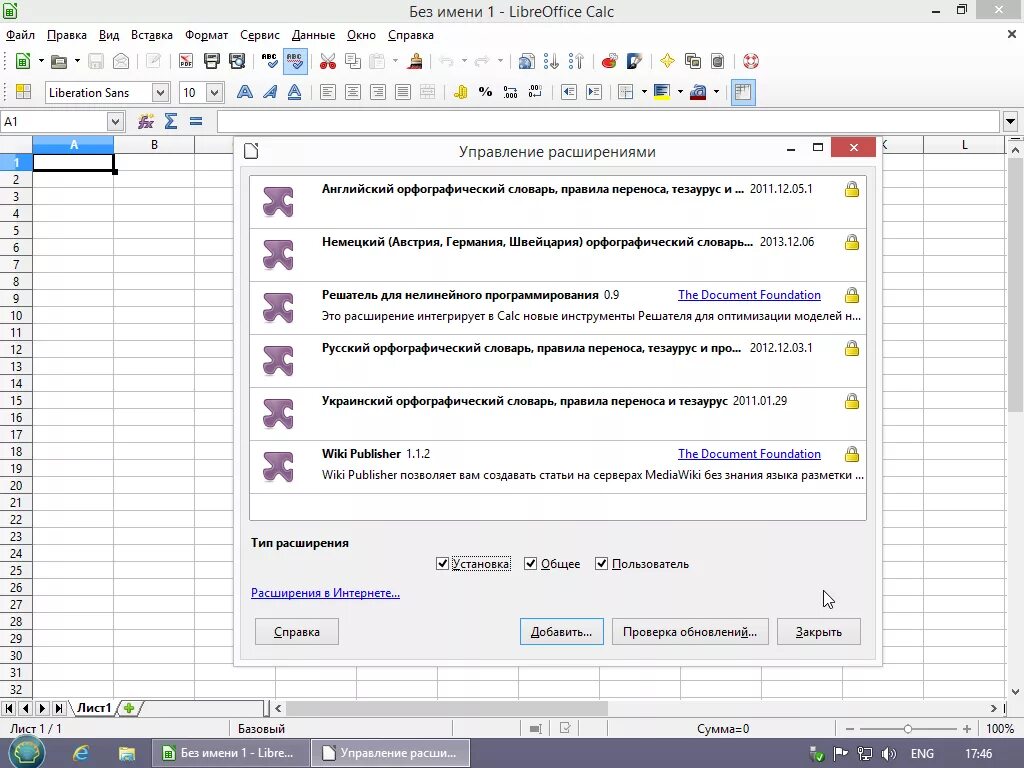Open the Function Wizard icon

[146, 121]
